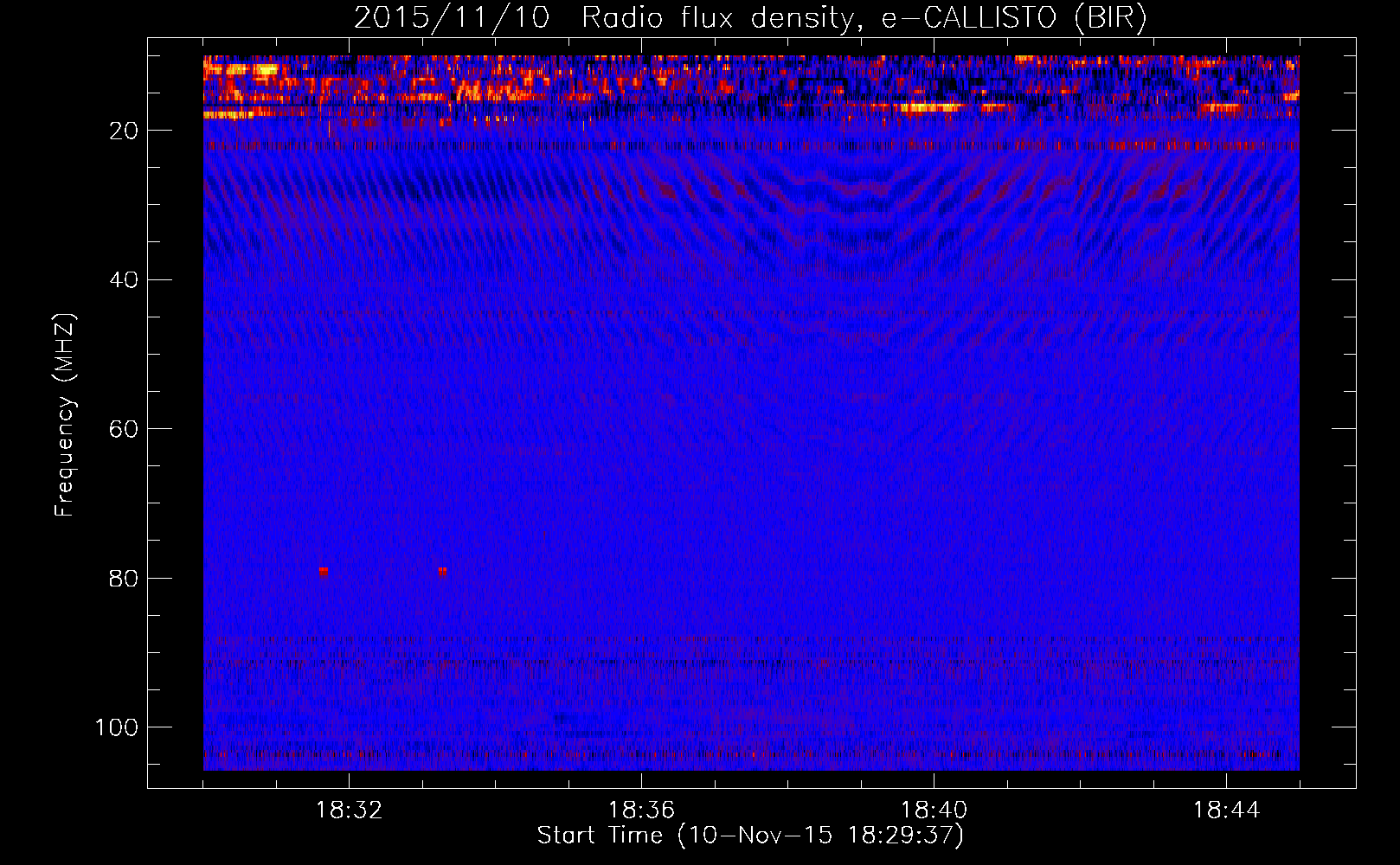Click the 80 MHz frequency tick label

(124, 579)
